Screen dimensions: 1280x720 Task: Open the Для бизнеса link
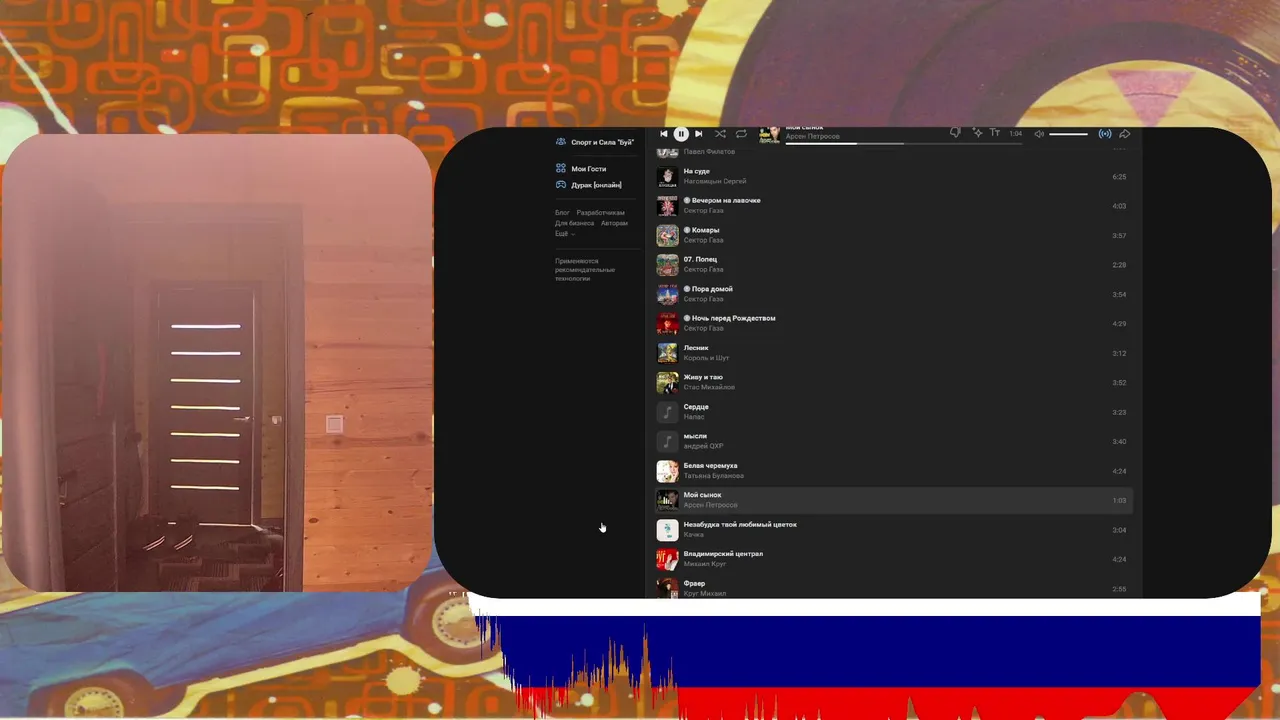(x=574, y=223)
